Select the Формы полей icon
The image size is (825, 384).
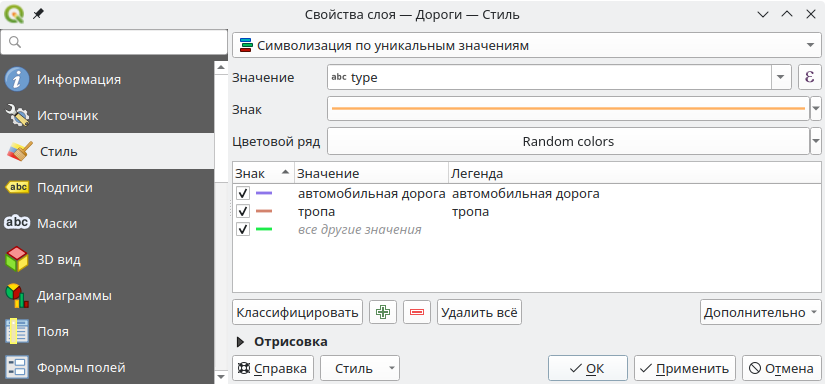tap(16, 368)
